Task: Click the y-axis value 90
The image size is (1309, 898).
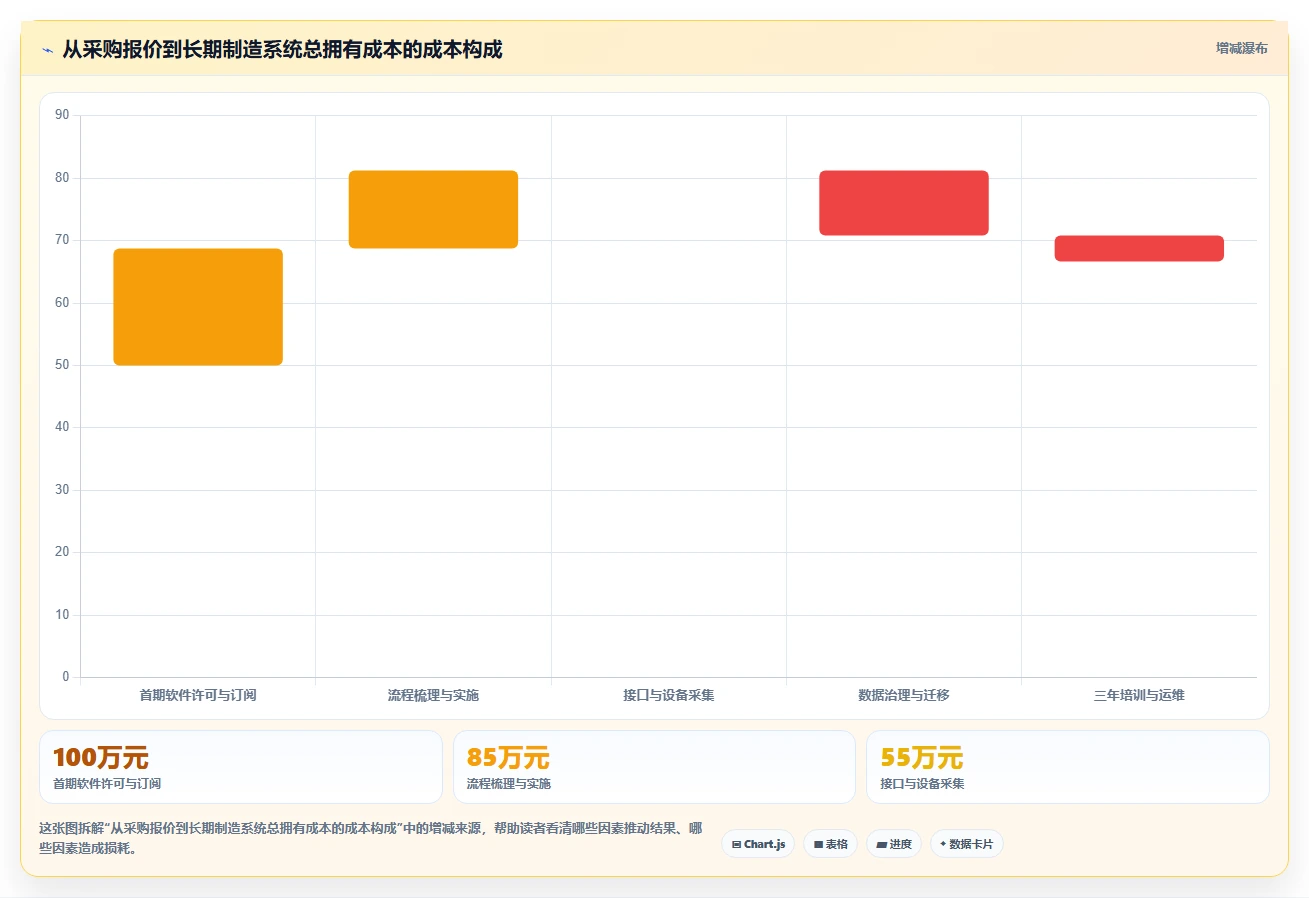Action: click(x=62, y=115)
